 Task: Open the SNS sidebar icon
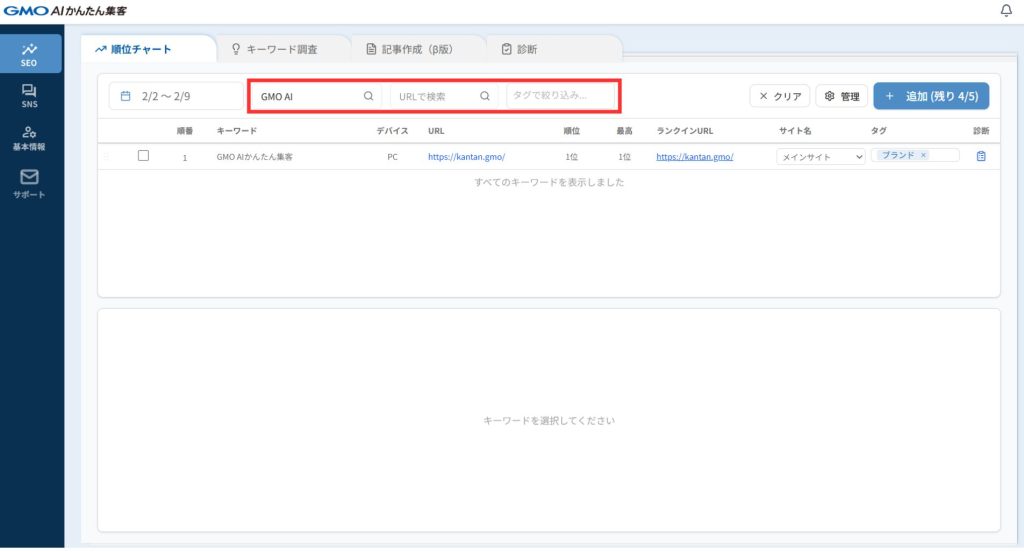[x=30, y=96]
